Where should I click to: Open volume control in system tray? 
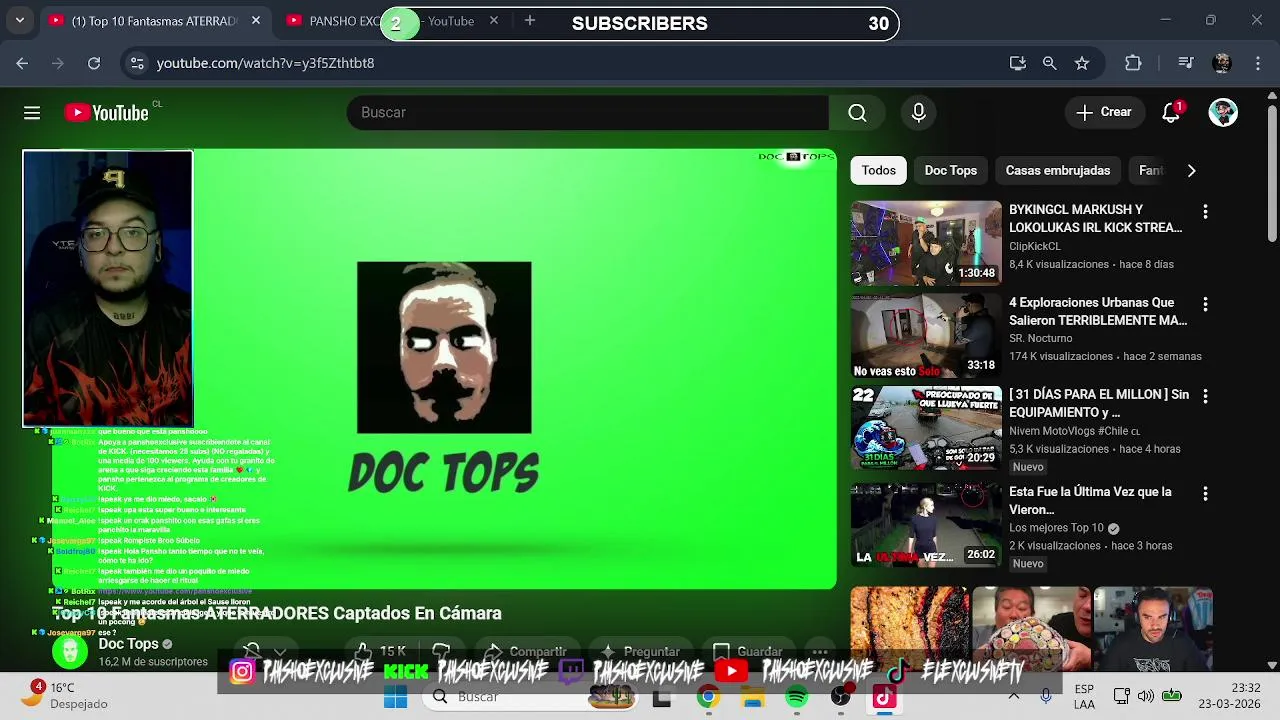coord(1146,696)
